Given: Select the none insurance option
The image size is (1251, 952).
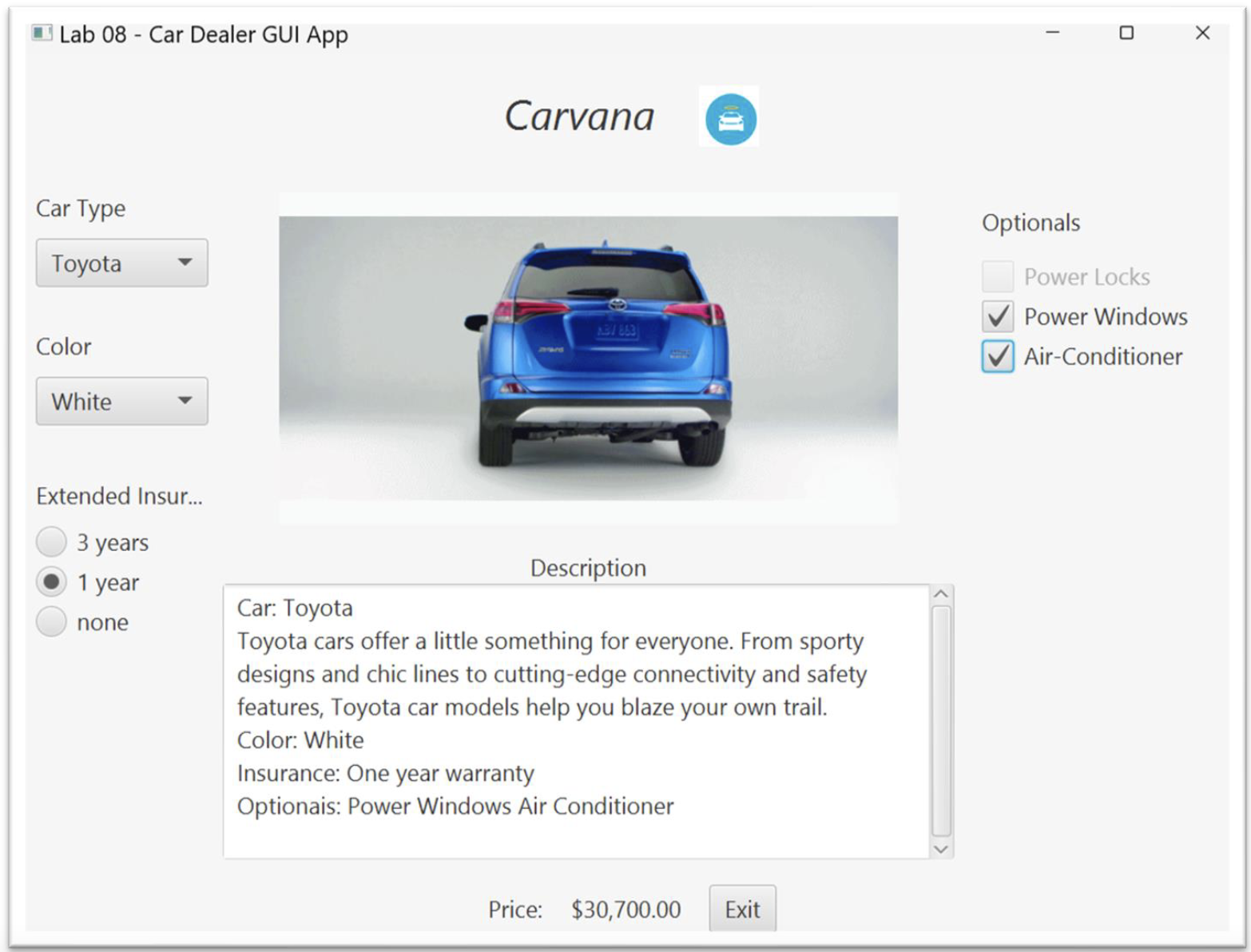Looking at the screenshot, I should click(51, 621).
